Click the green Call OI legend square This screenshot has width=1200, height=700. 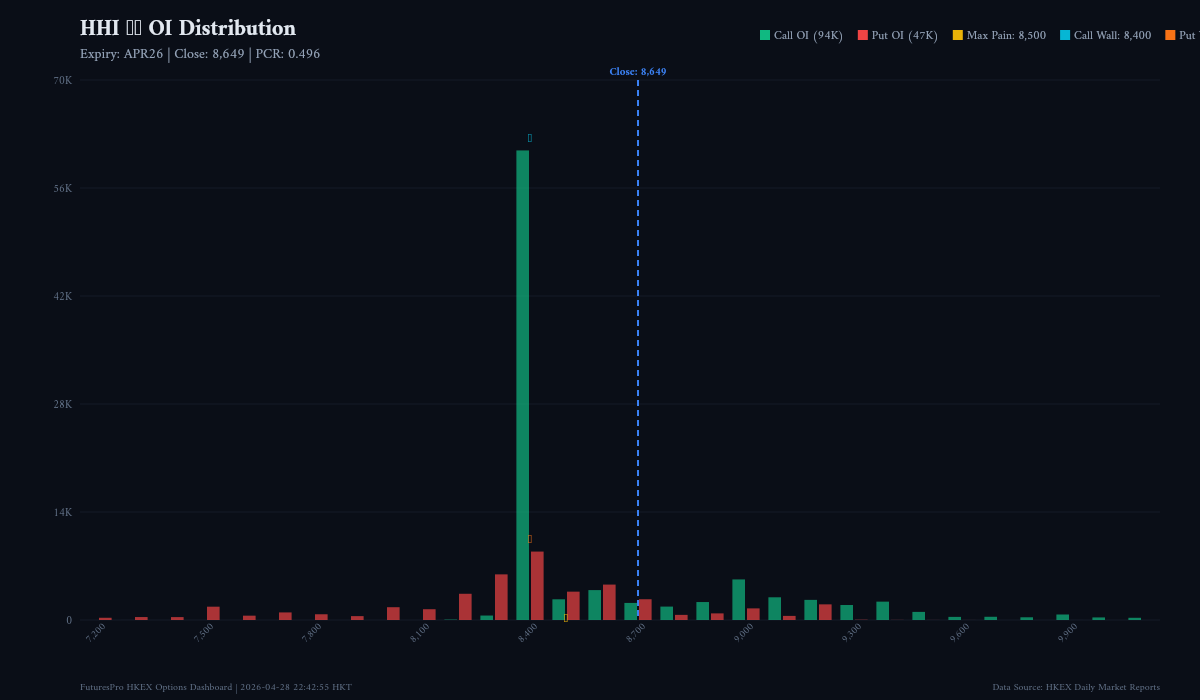765,35
